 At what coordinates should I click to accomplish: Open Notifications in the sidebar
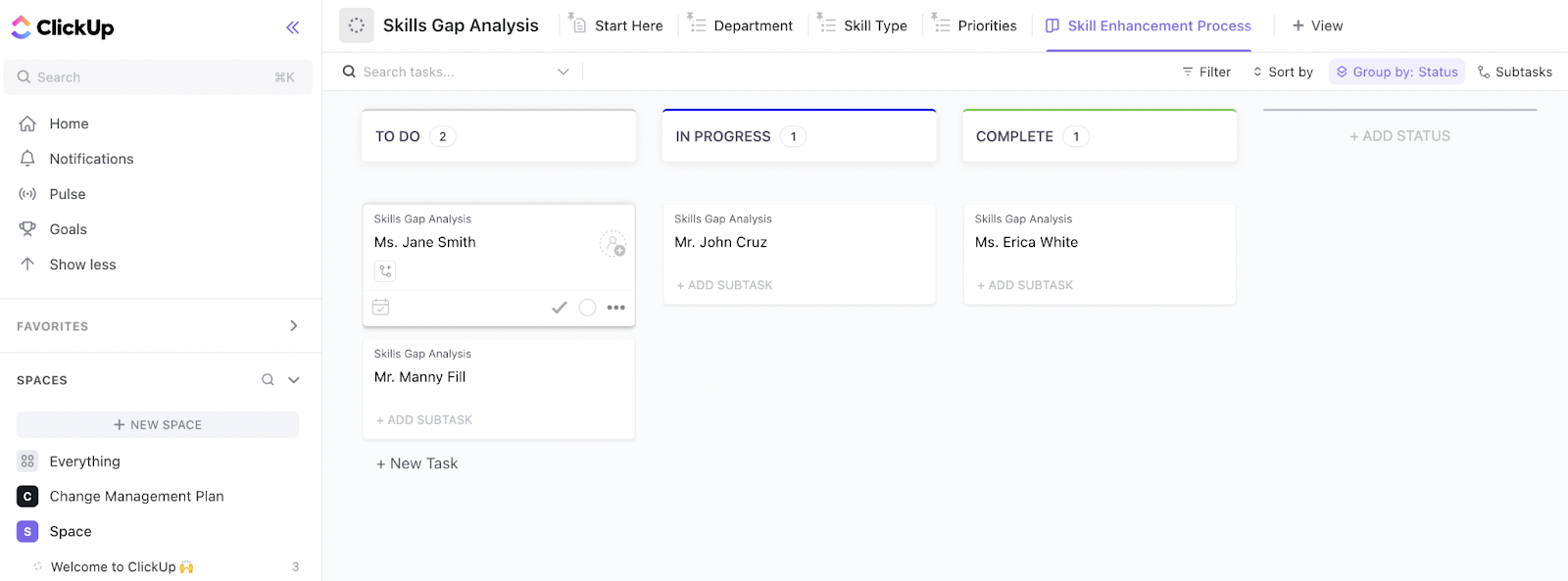91,159
